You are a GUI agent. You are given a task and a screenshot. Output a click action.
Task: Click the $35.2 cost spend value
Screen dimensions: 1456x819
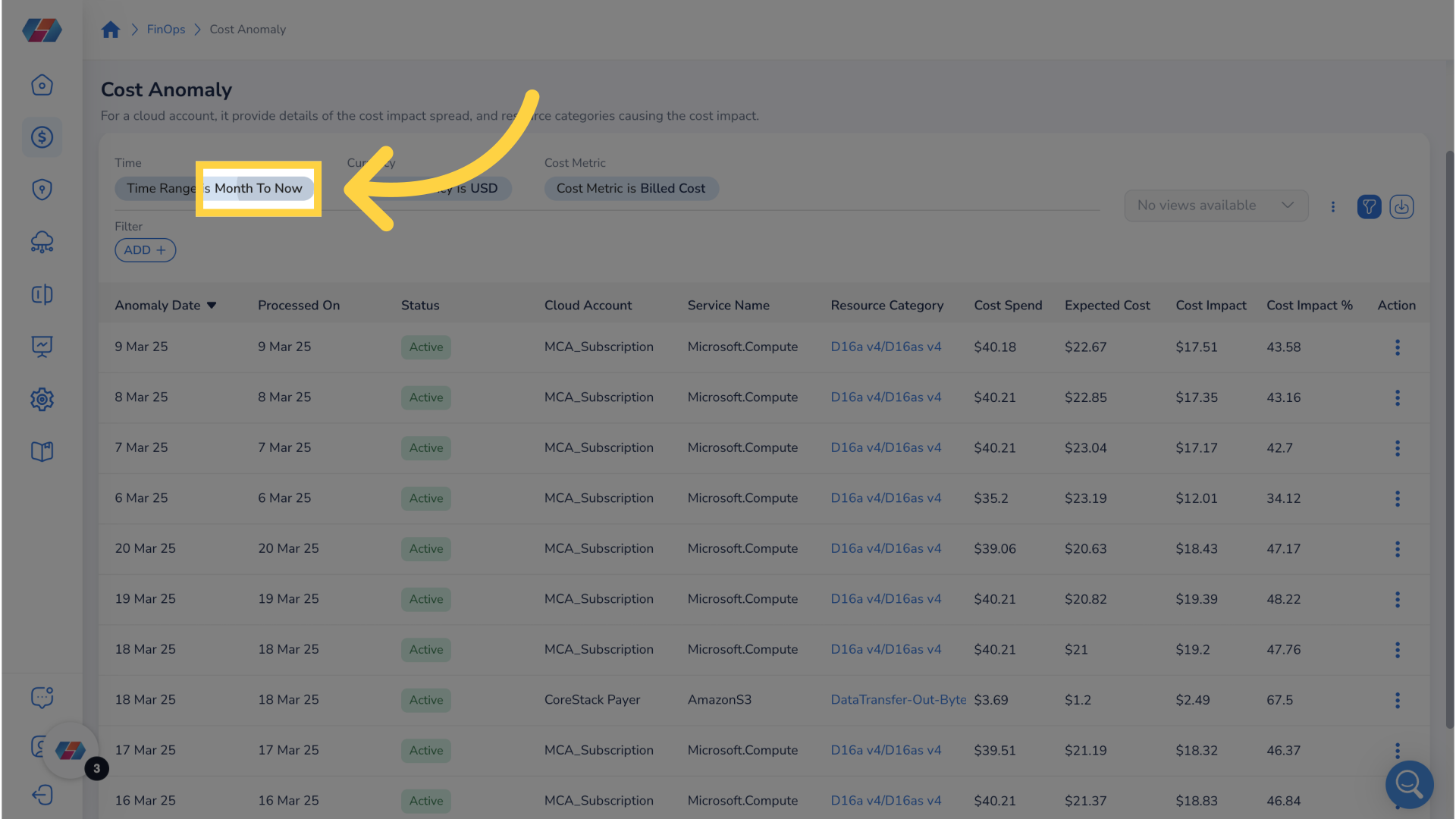tap(990, 498)
